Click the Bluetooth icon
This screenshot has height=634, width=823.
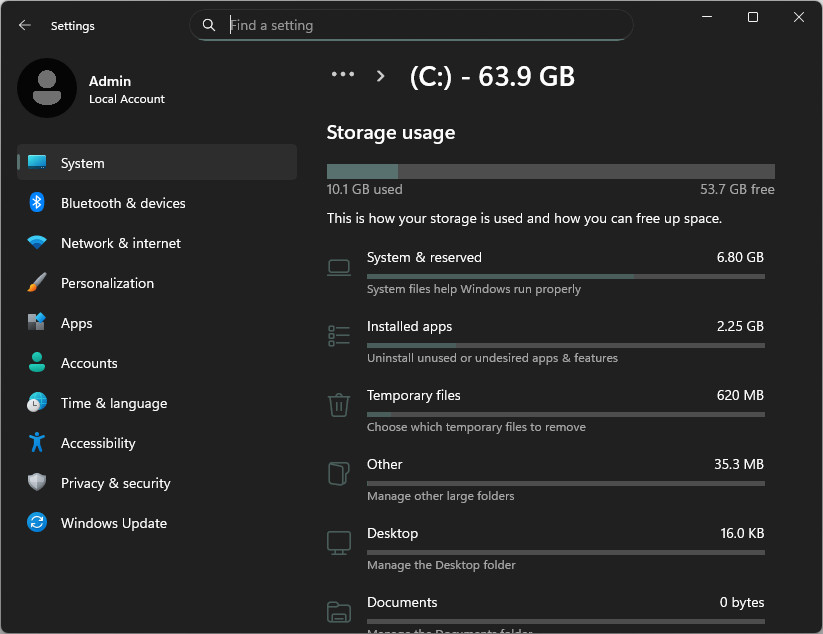pos(37,202)
